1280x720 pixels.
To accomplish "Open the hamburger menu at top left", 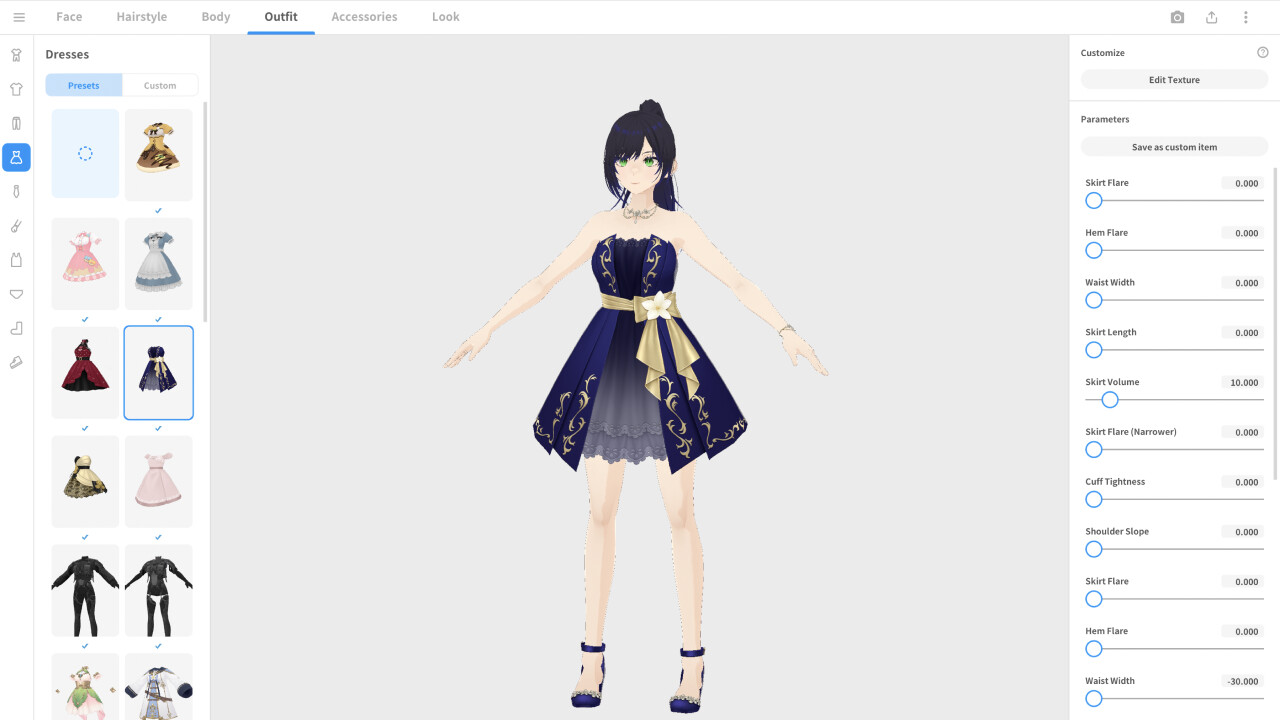I will [19, 16].
